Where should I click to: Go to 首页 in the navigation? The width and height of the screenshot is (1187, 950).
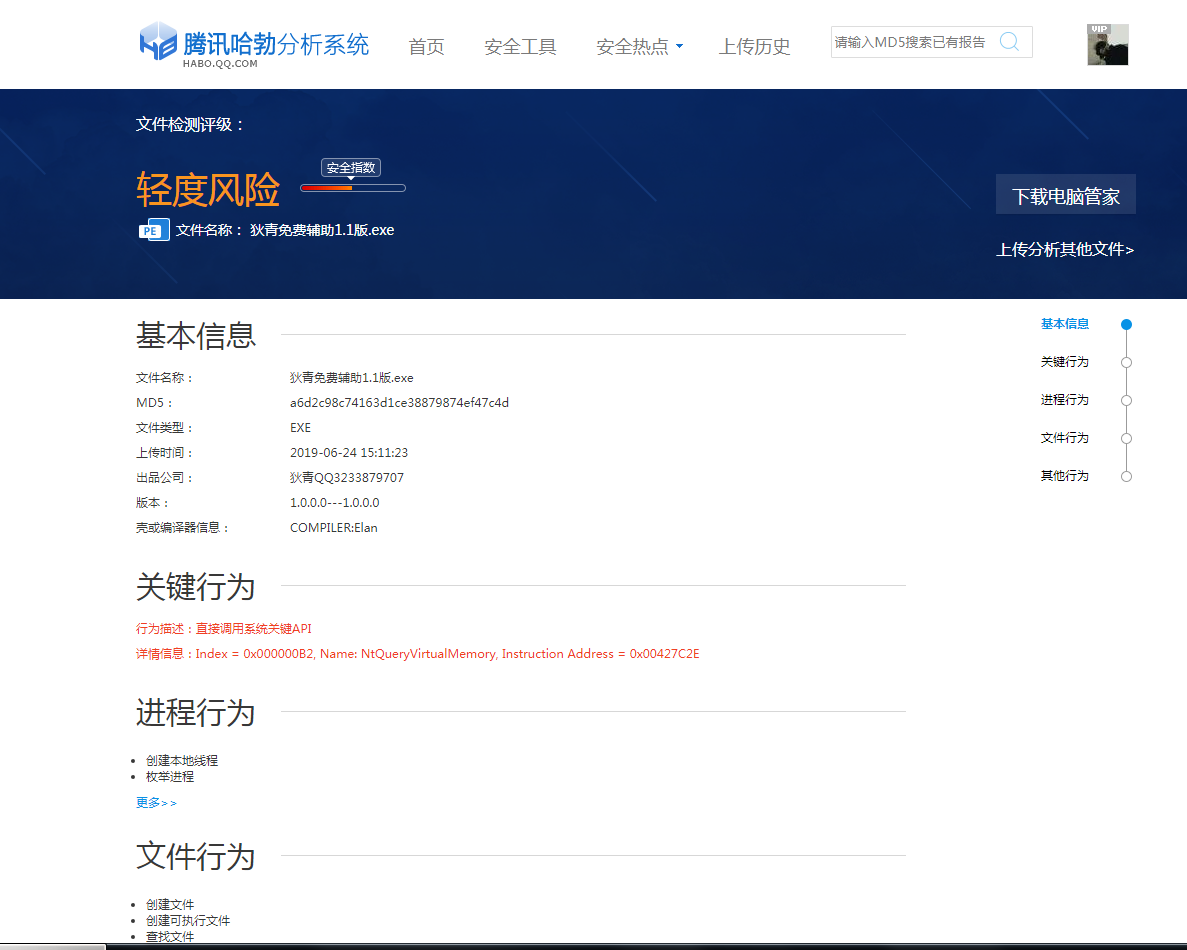tap(426, 47)
